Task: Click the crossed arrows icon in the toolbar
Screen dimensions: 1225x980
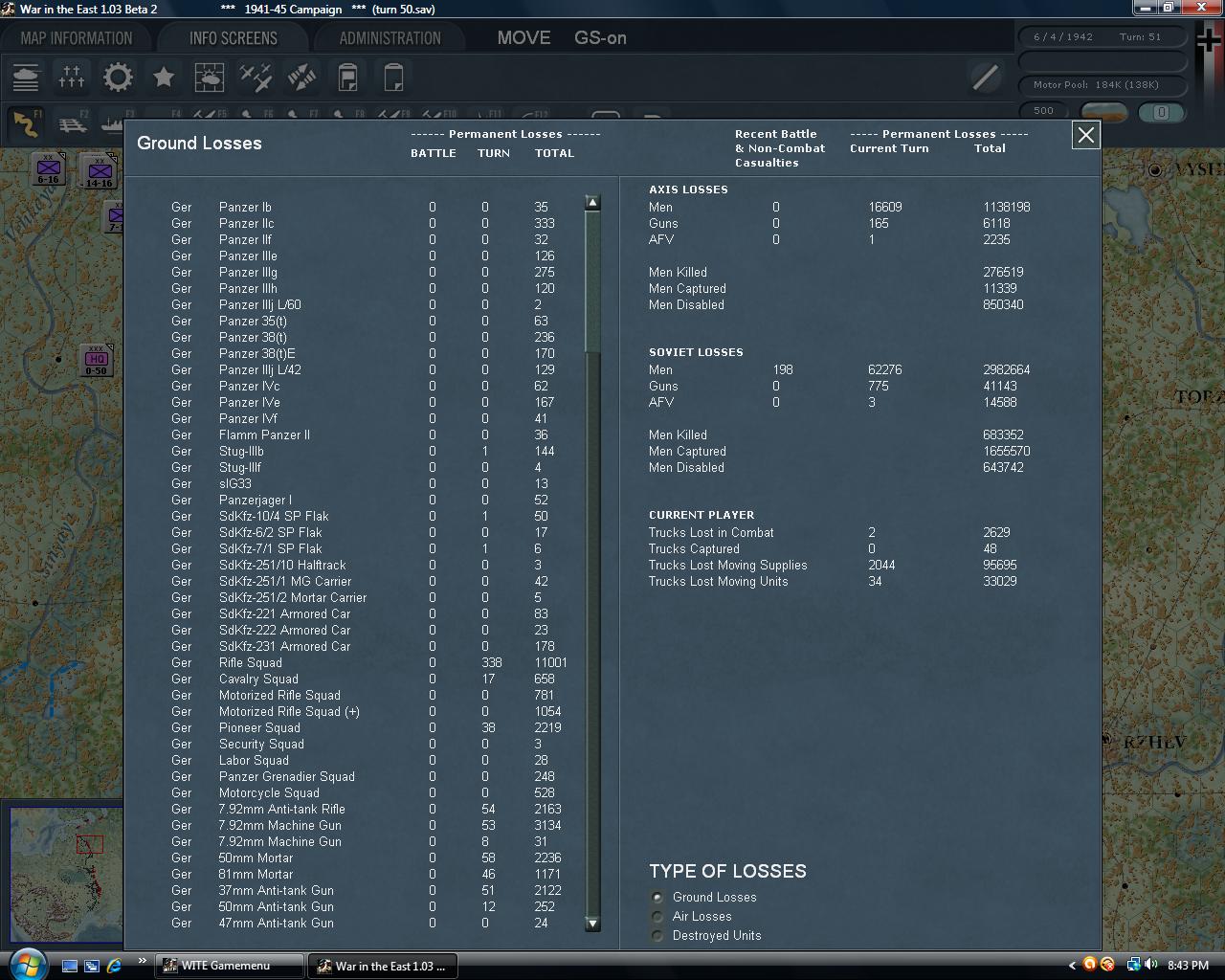Action: [301, 78]
